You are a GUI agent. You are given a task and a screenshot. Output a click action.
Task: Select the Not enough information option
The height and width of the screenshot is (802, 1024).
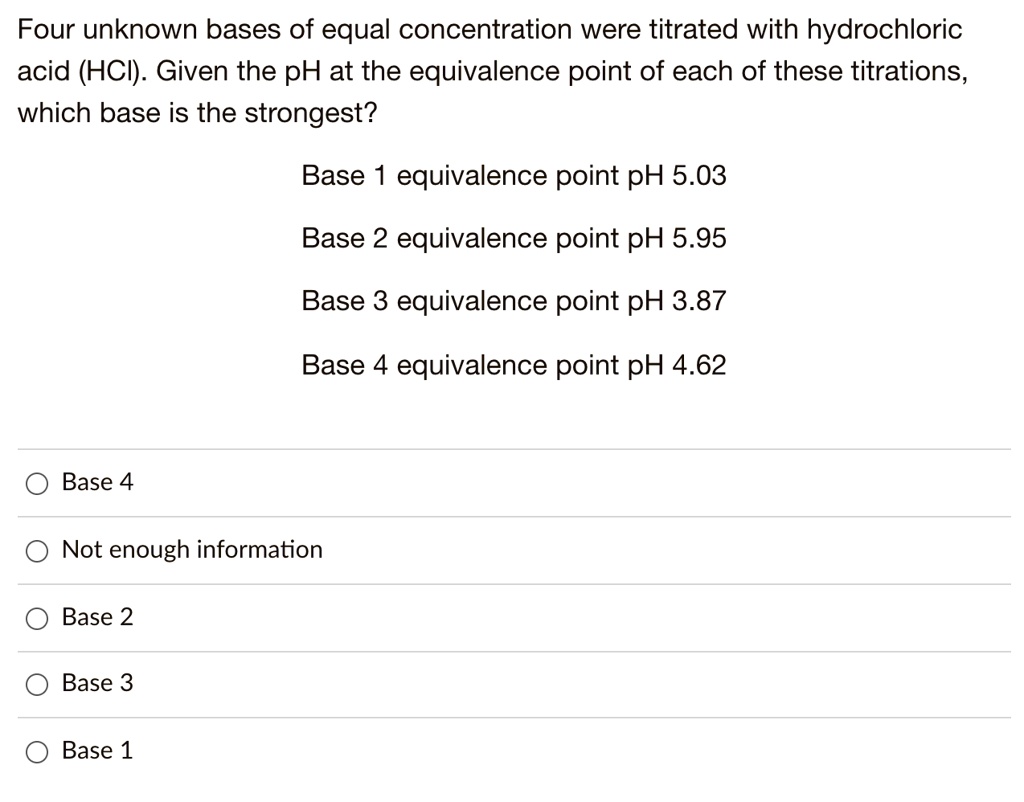37,549
